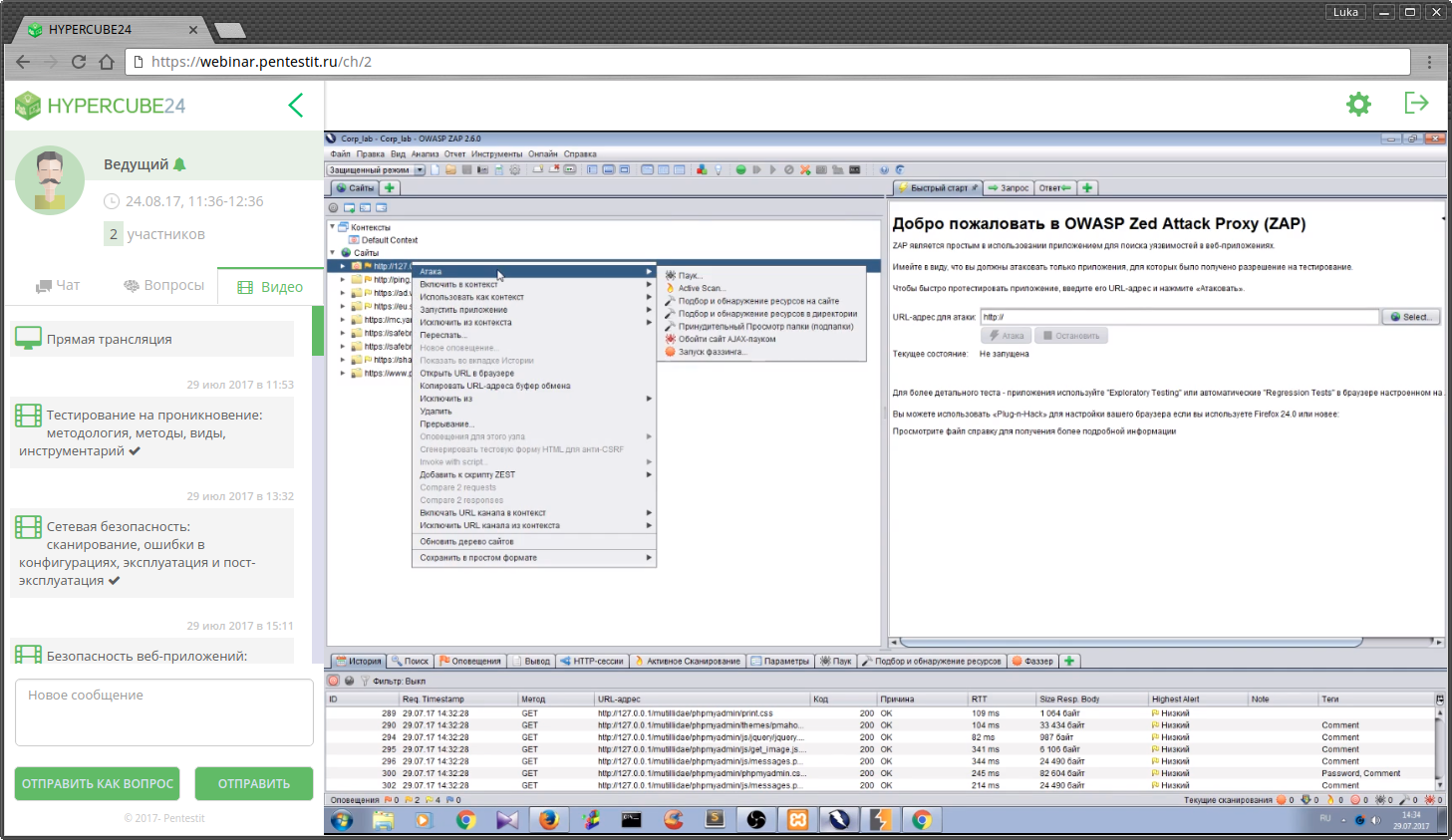Choose Обновить дерево сайтов menu entry

(534, 542)
